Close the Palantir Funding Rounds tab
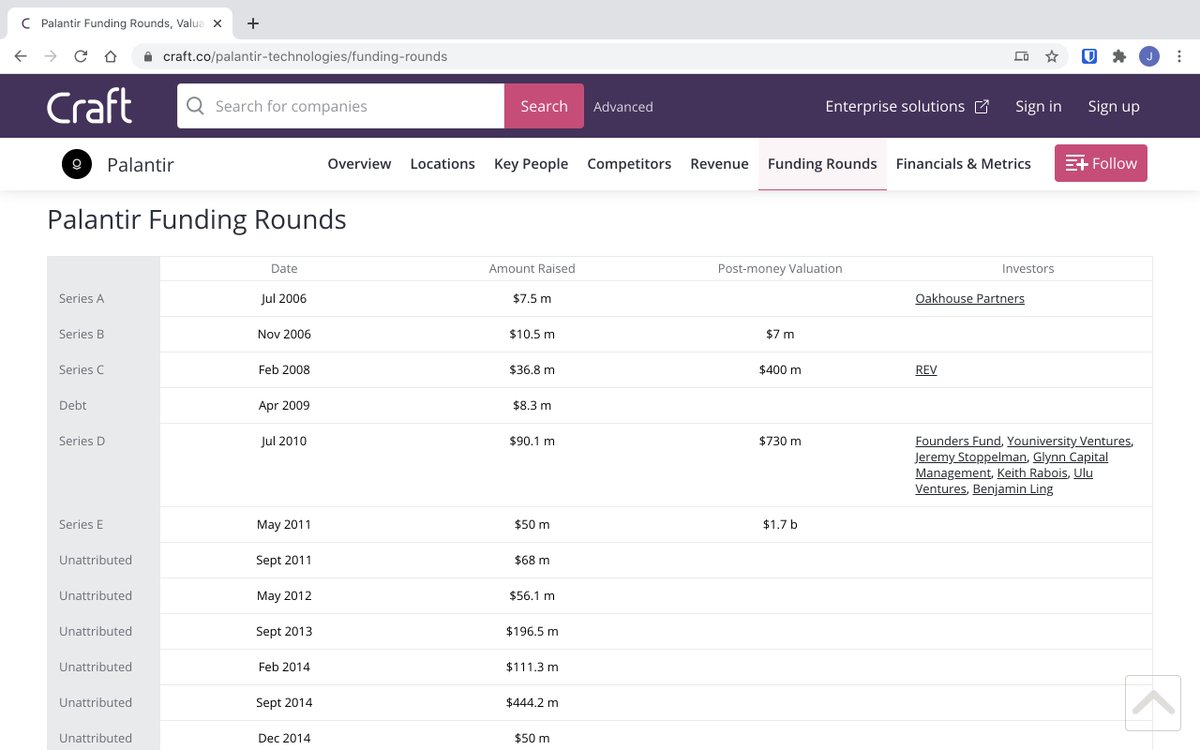 tap(217, 23)
